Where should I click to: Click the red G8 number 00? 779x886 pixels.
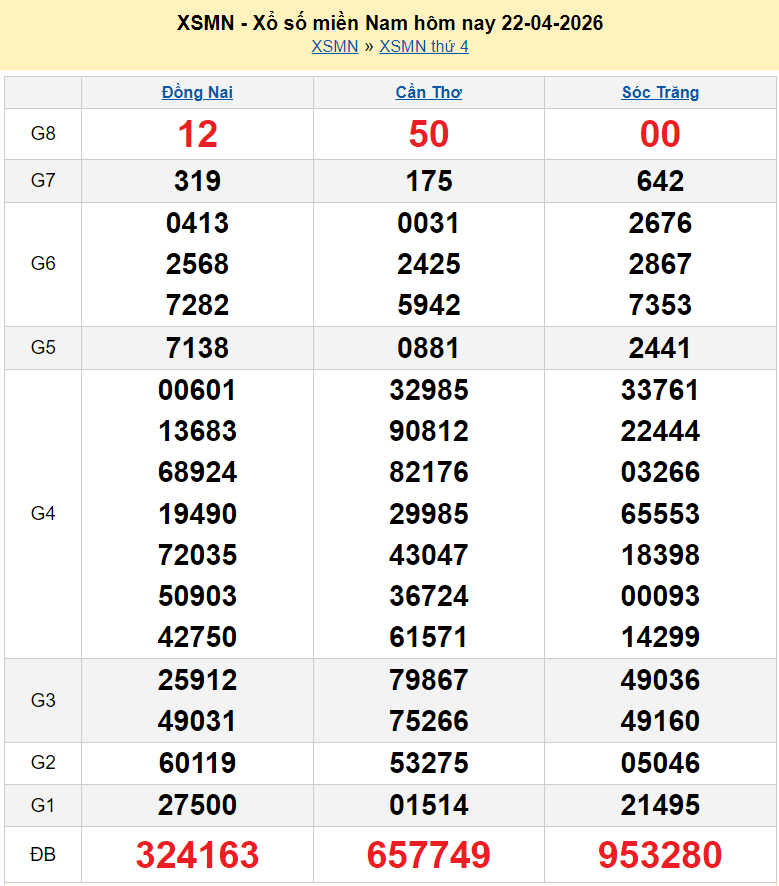point(660,134)
